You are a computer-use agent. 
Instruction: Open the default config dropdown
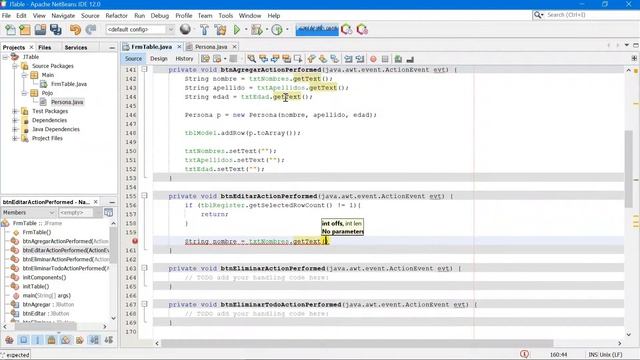[x=140, y=29]
